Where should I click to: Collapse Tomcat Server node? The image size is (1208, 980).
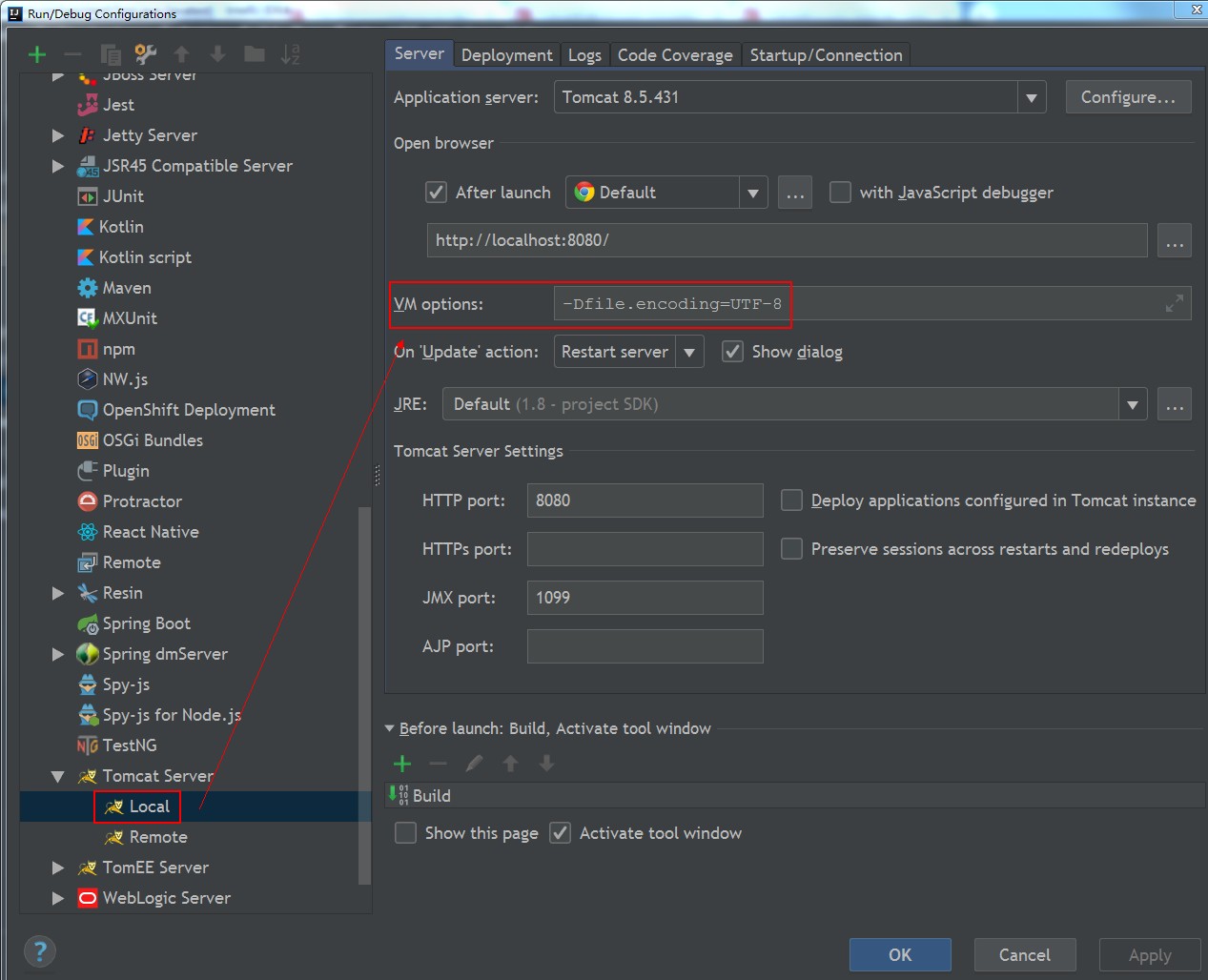58,776
